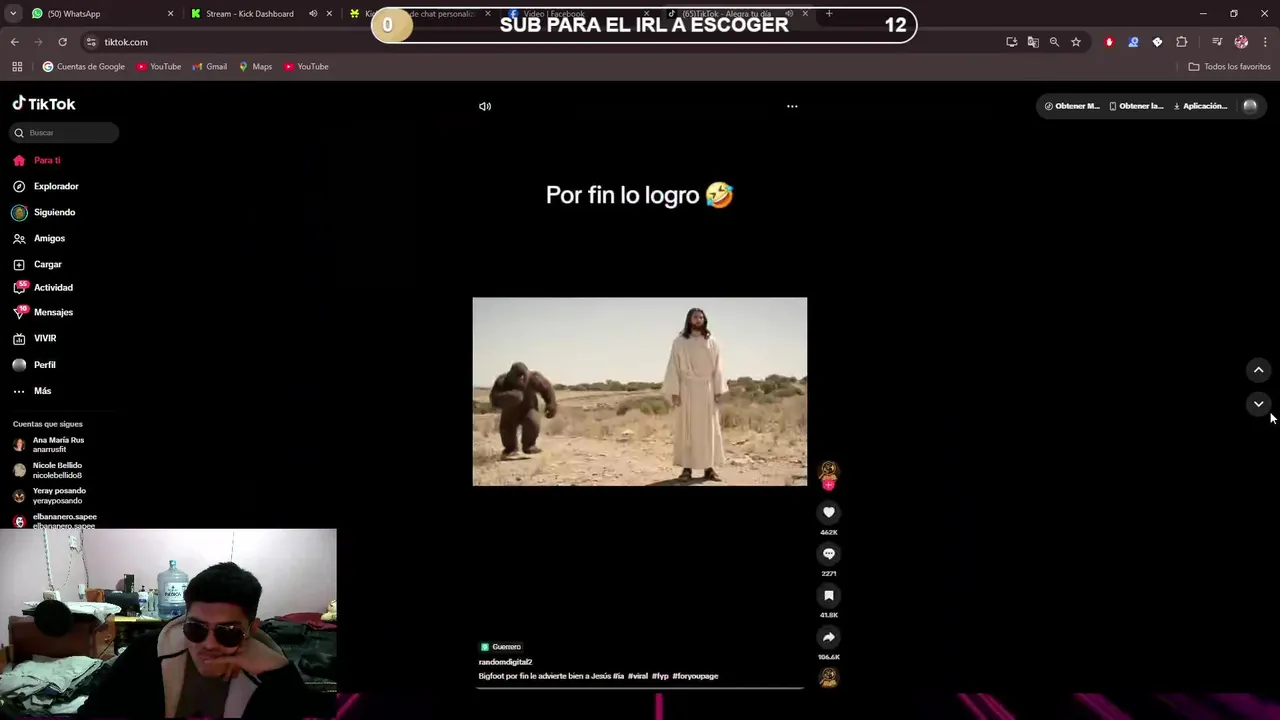Screen dimensions: 1280x720
Task: Open the #foryoupage hashtag
Action: (695, 676)
